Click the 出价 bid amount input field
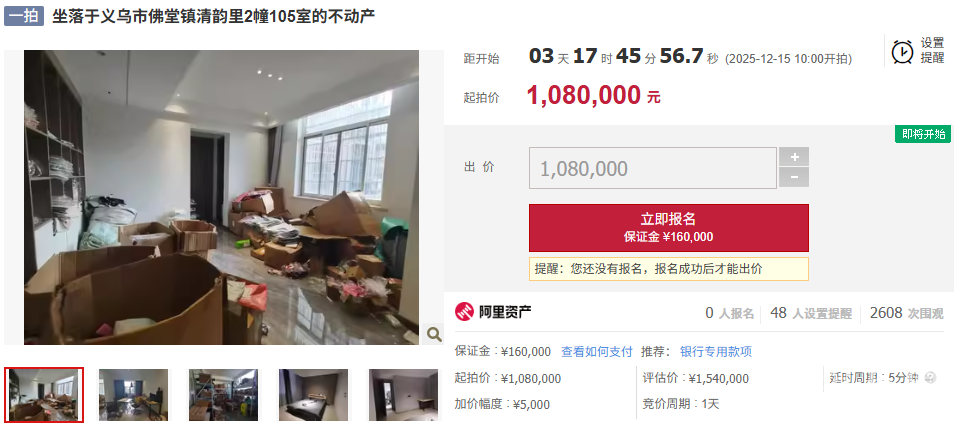The image size is (954, 431). [x=653, y=168]
